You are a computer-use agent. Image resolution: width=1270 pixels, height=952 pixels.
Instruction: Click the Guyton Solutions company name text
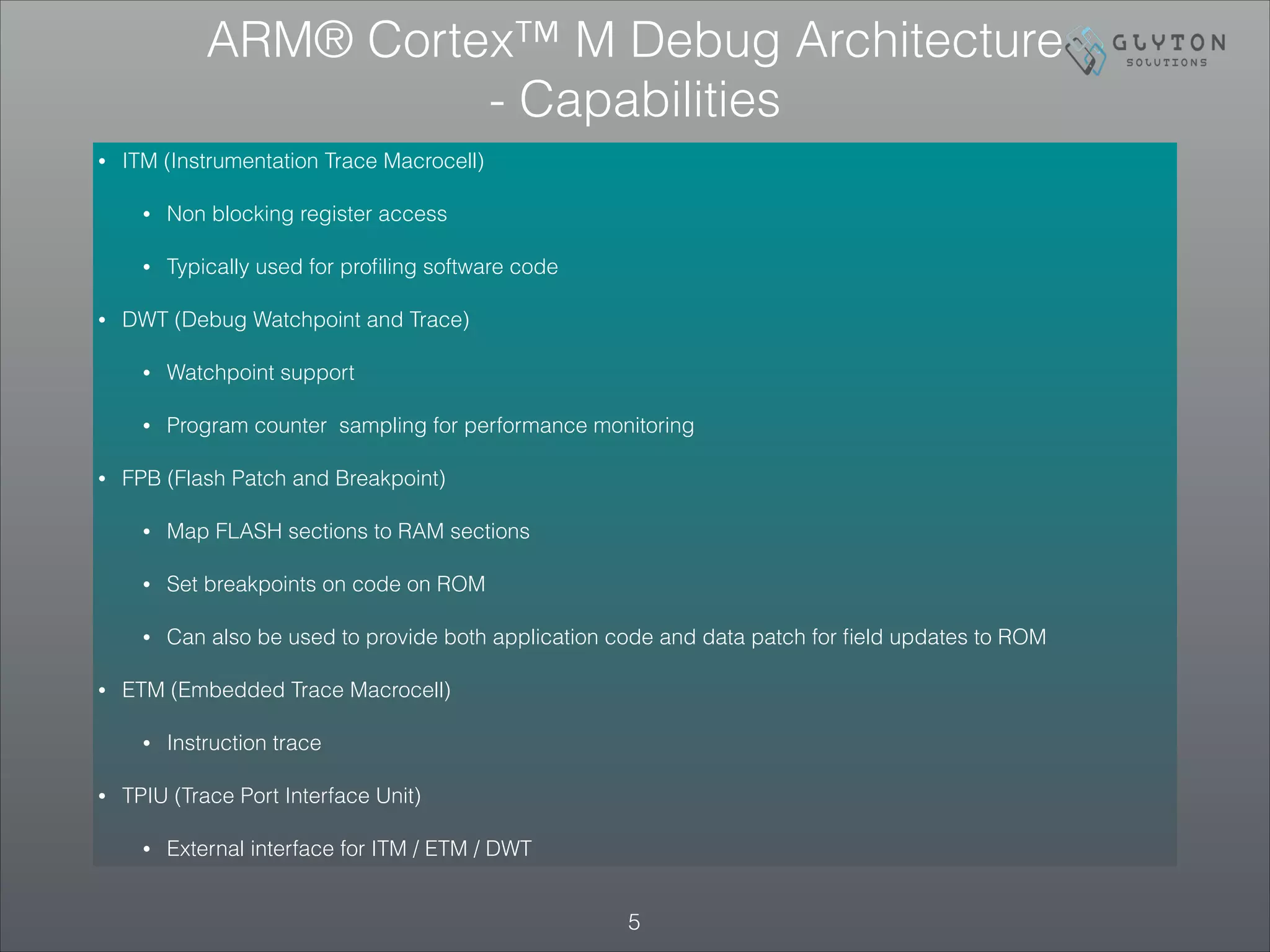pos(1169,43)
